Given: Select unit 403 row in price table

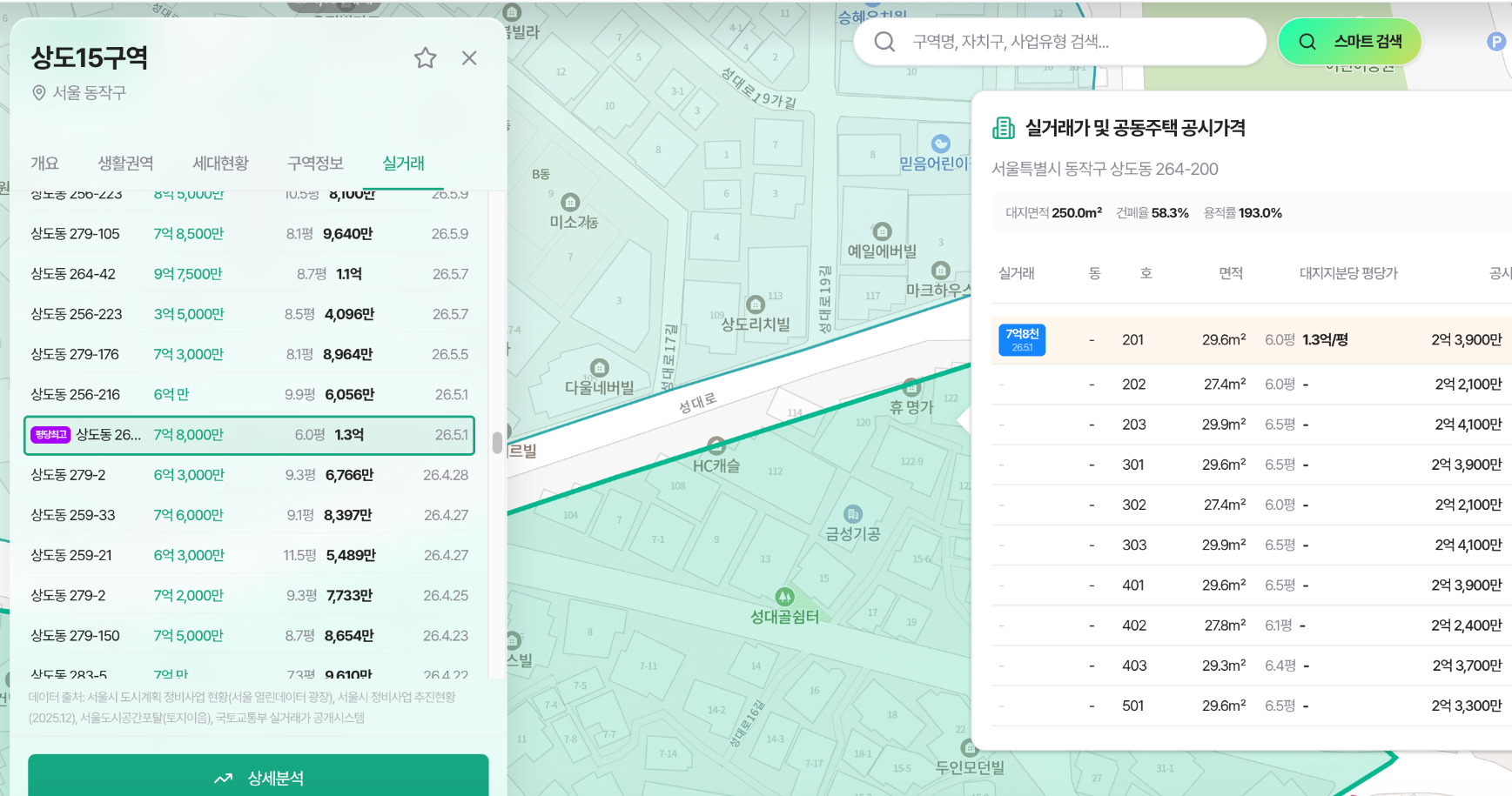Looking at the screenshot, I should point(1252,666).
